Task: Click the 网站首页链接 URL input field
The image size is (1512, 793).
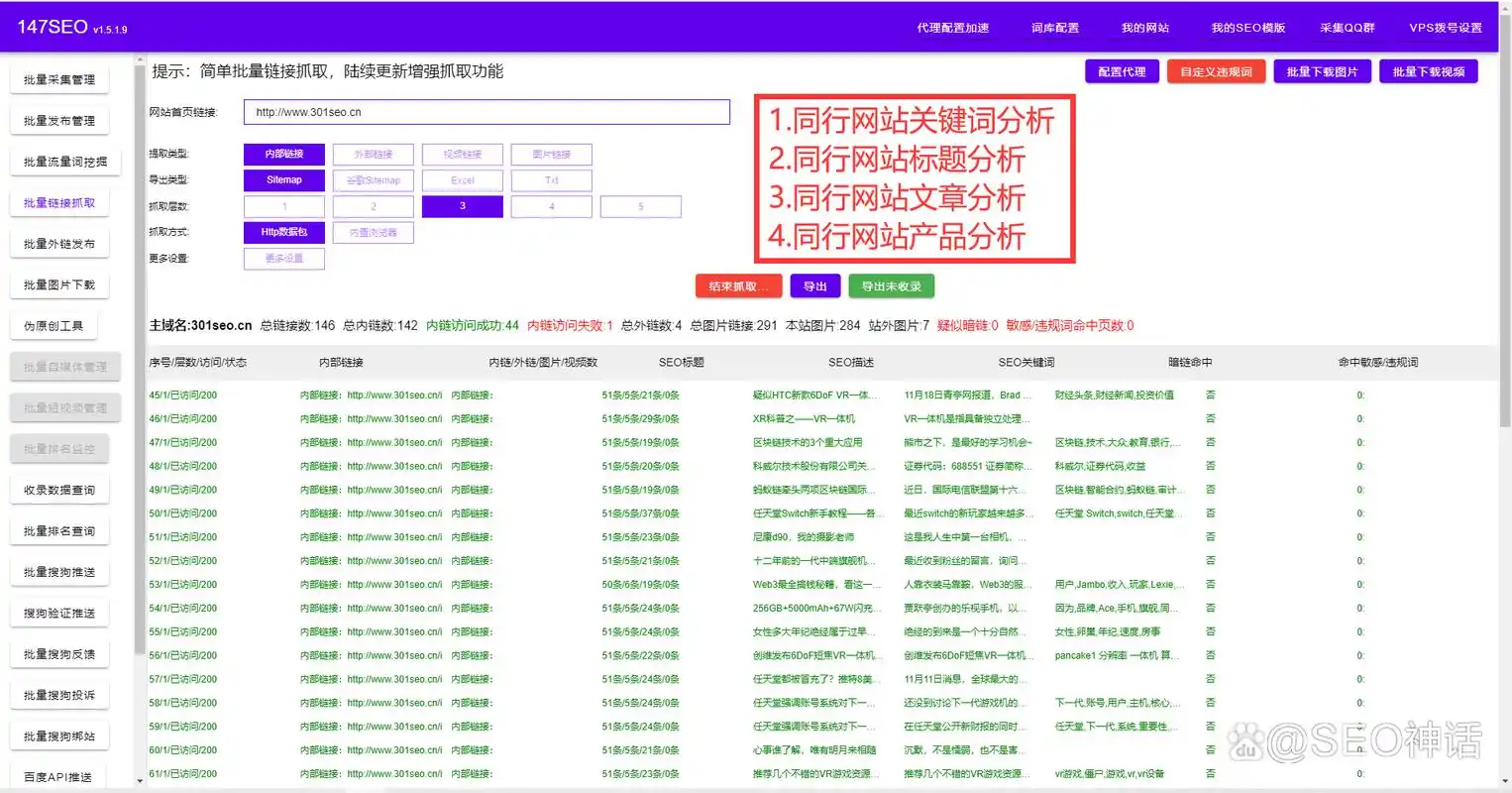Action: (x=486, y=112)
